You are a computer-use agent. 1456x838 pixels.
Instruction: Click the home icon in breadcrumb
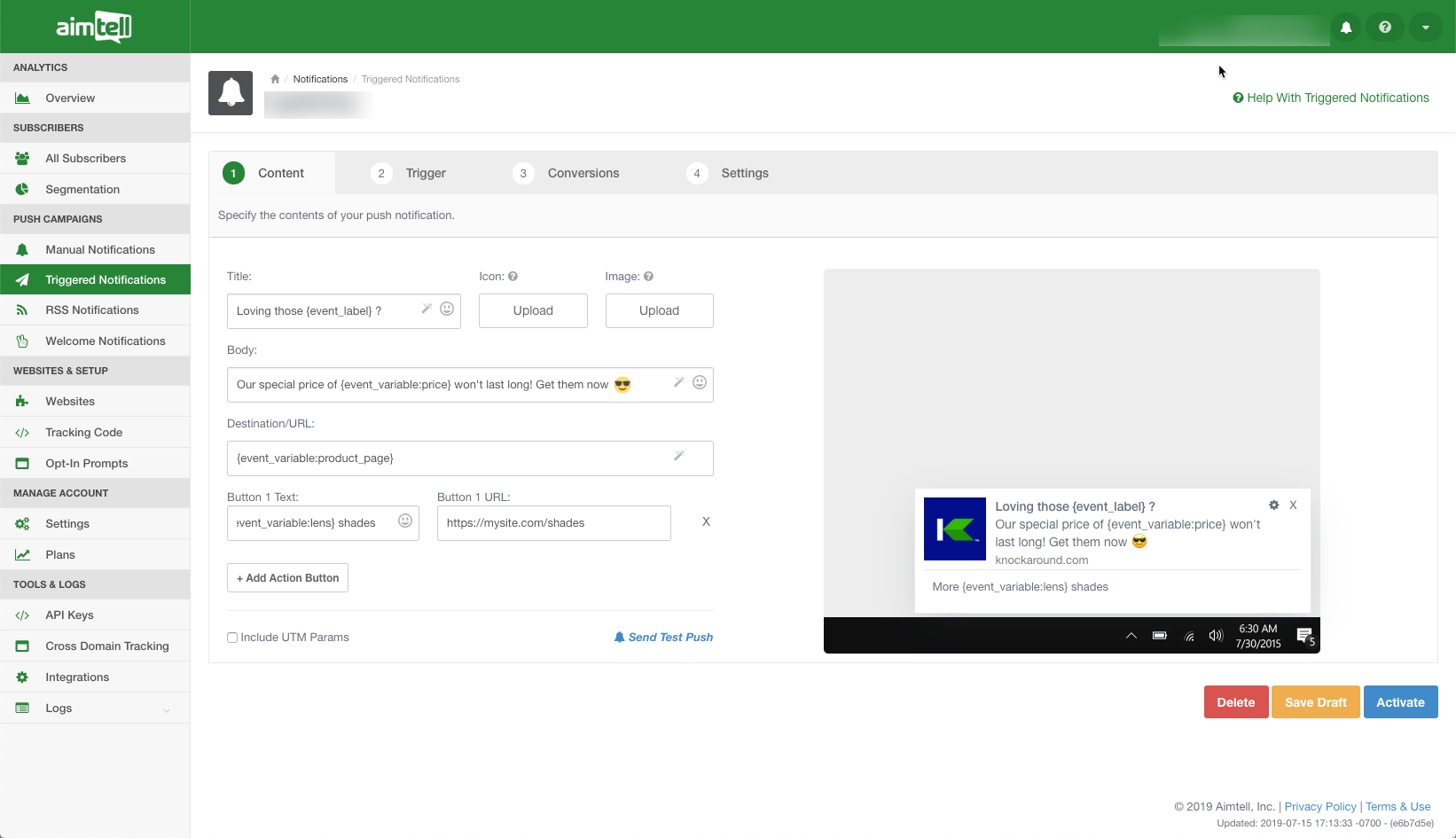[x=275, y=79]
